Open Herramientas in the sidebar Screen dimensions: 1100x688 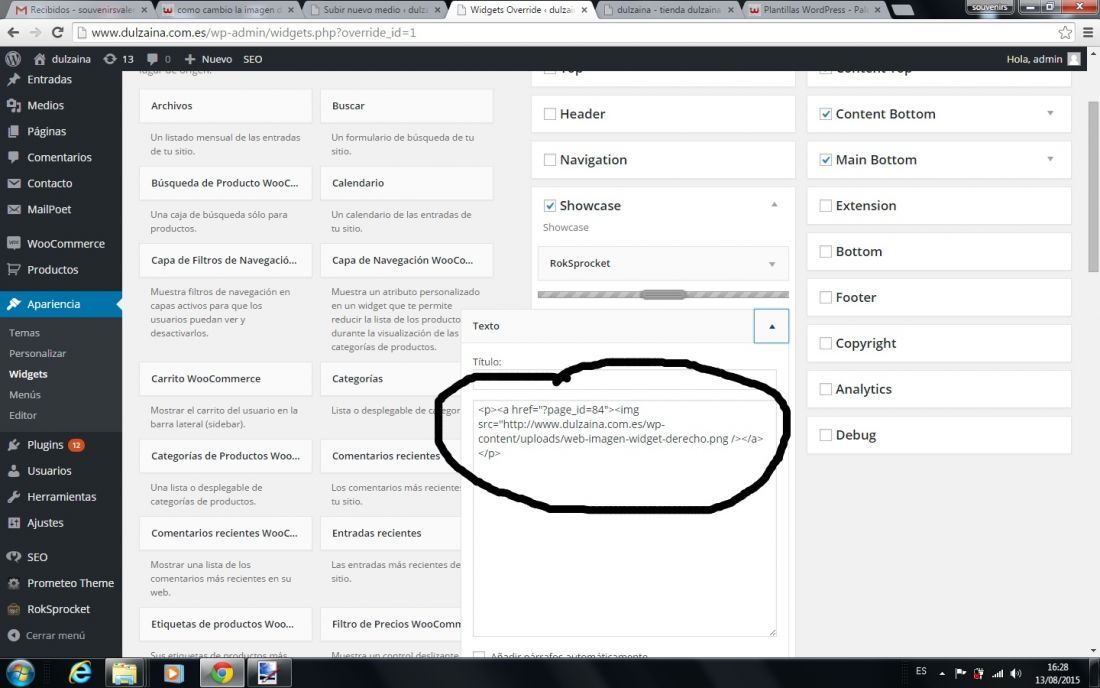(x=61, y=497)
